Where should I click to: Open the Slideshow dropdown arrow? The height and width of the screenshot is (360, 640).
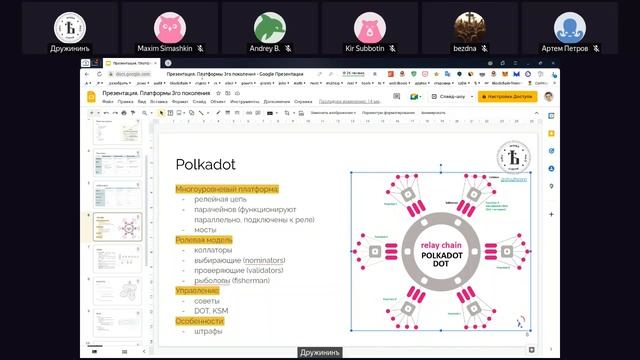[x=472, y=97]
